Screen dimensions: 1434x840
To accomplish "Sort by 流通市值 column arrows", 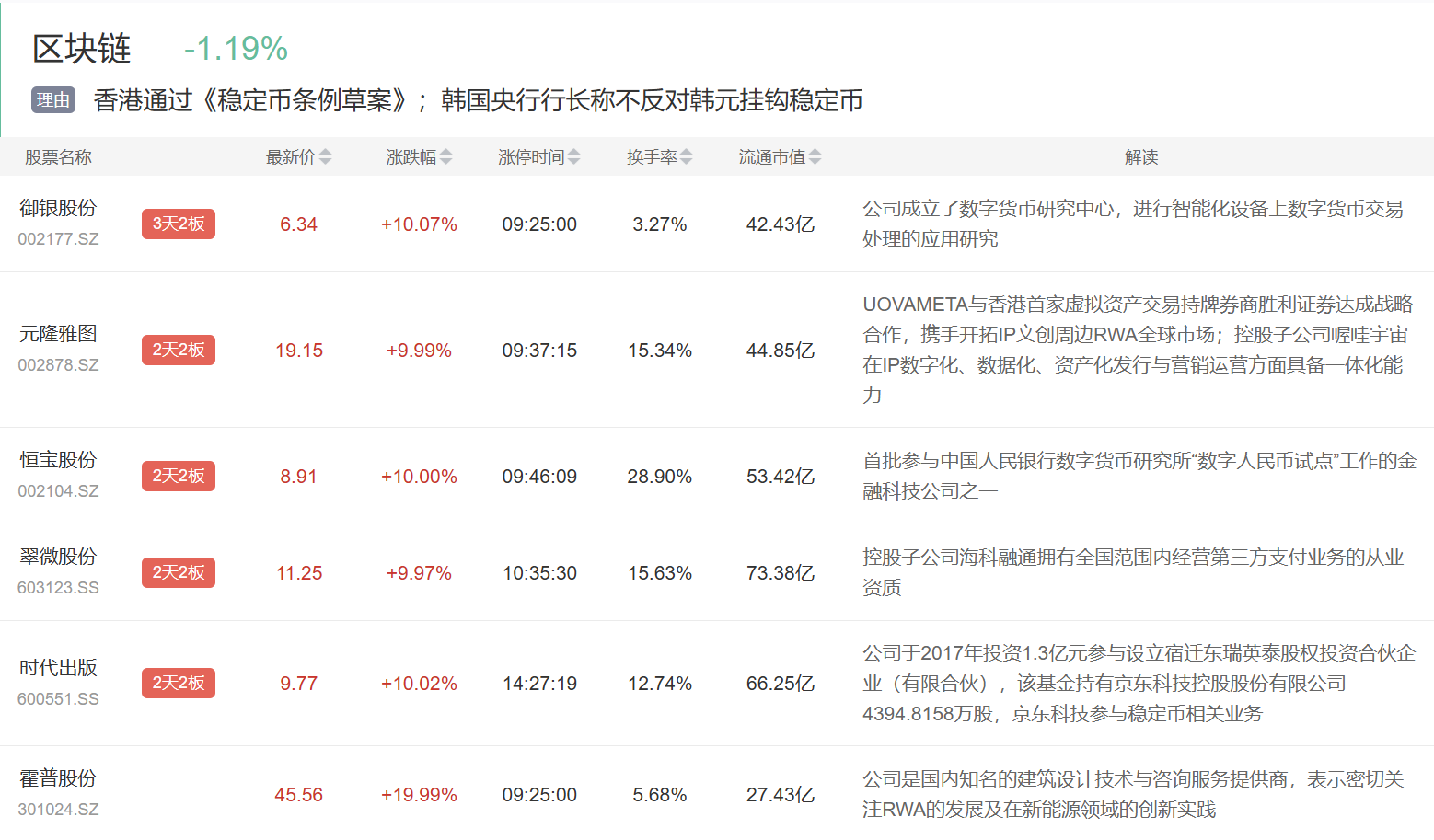I will pyautogui.click(x=815, y=157).
